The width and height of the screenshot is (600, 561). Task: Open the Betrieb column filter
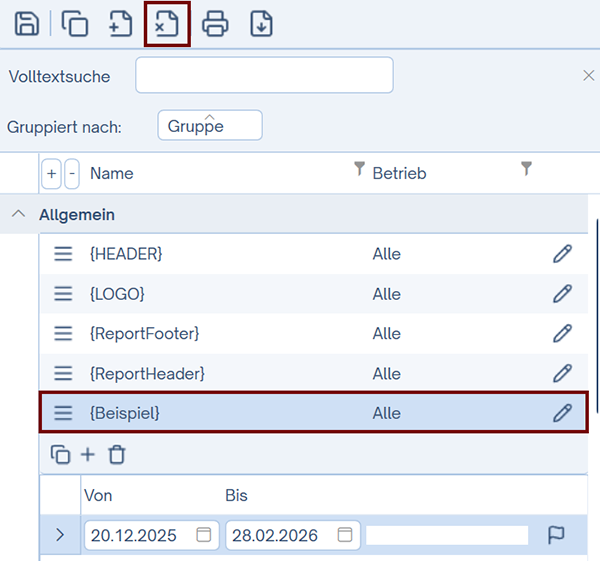[x=527, y=170]
